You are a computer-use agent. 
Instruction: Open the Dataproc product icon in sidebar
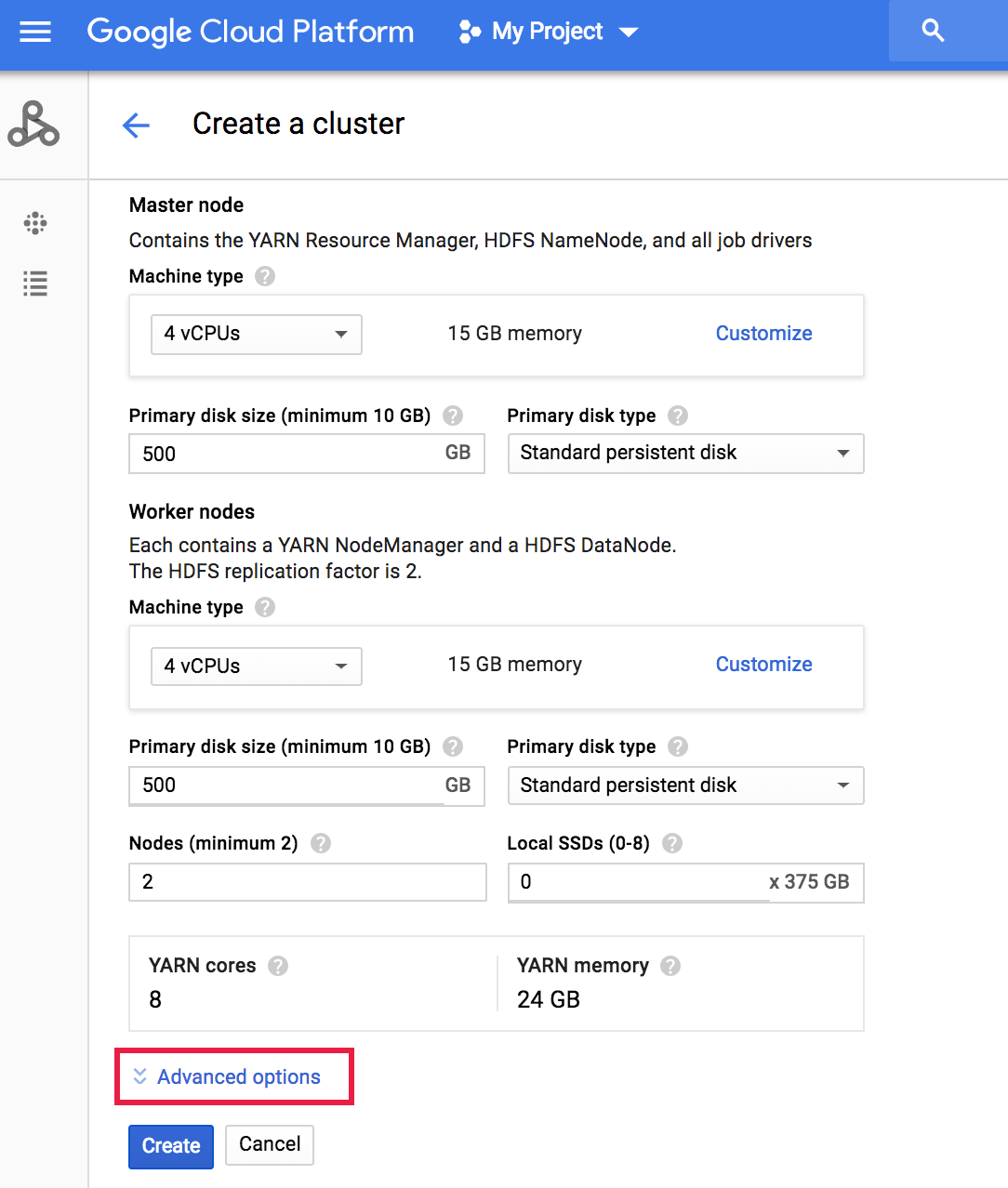pyautogui.click(x=33, y=125)
